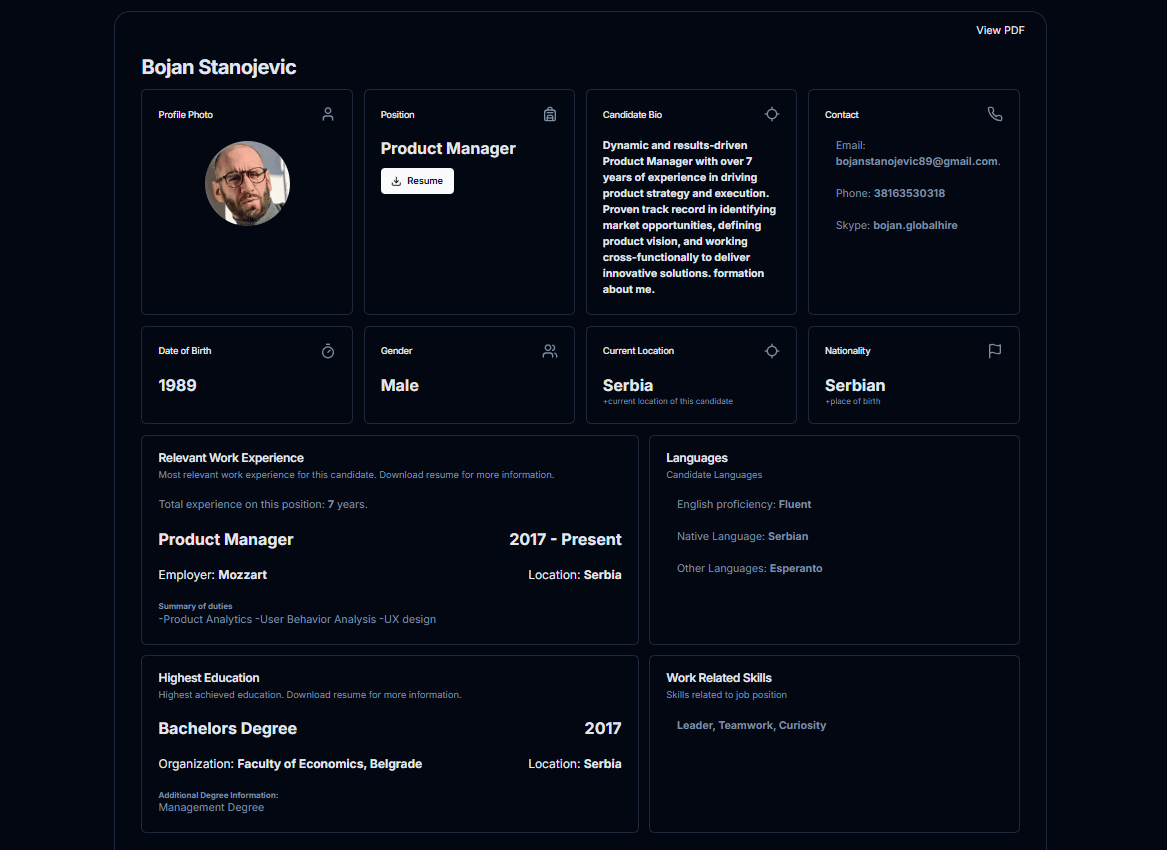Screen dimensions: 1167x850
Task: Click the Bojan Stanojevic name heading
Action: [219, 67]
